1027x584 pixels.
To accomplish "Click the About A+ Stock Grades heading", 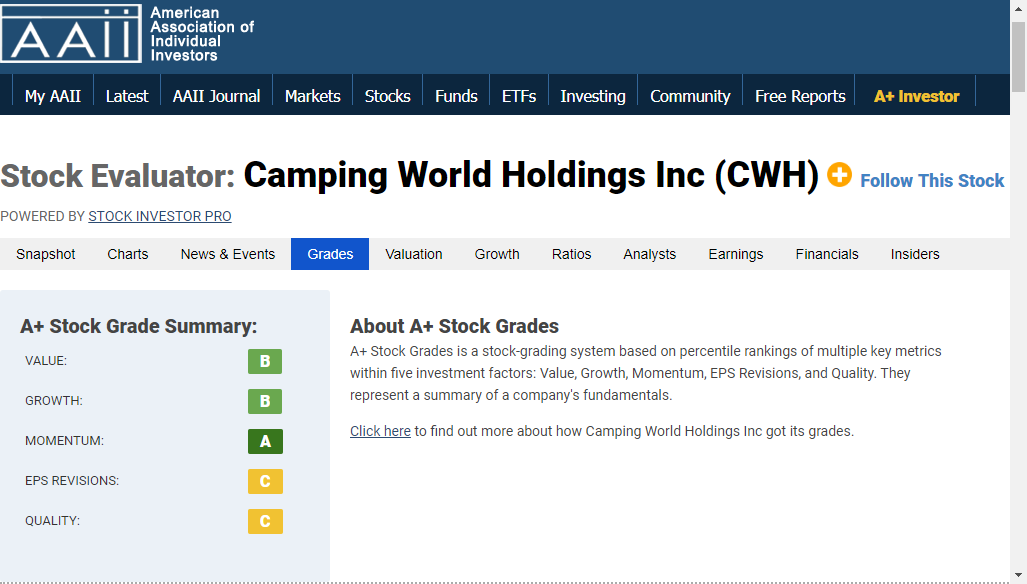I will click(455, 326).
